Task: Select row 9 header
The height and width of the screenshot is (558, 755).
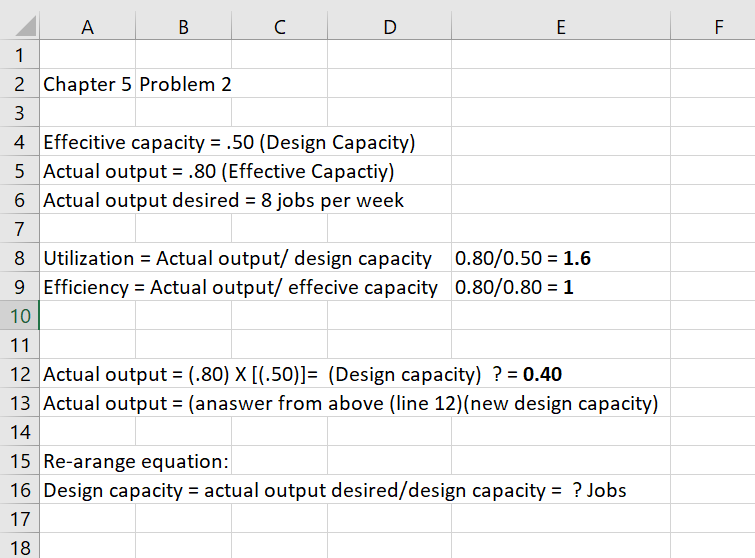Action: click(x=19, y=287)
